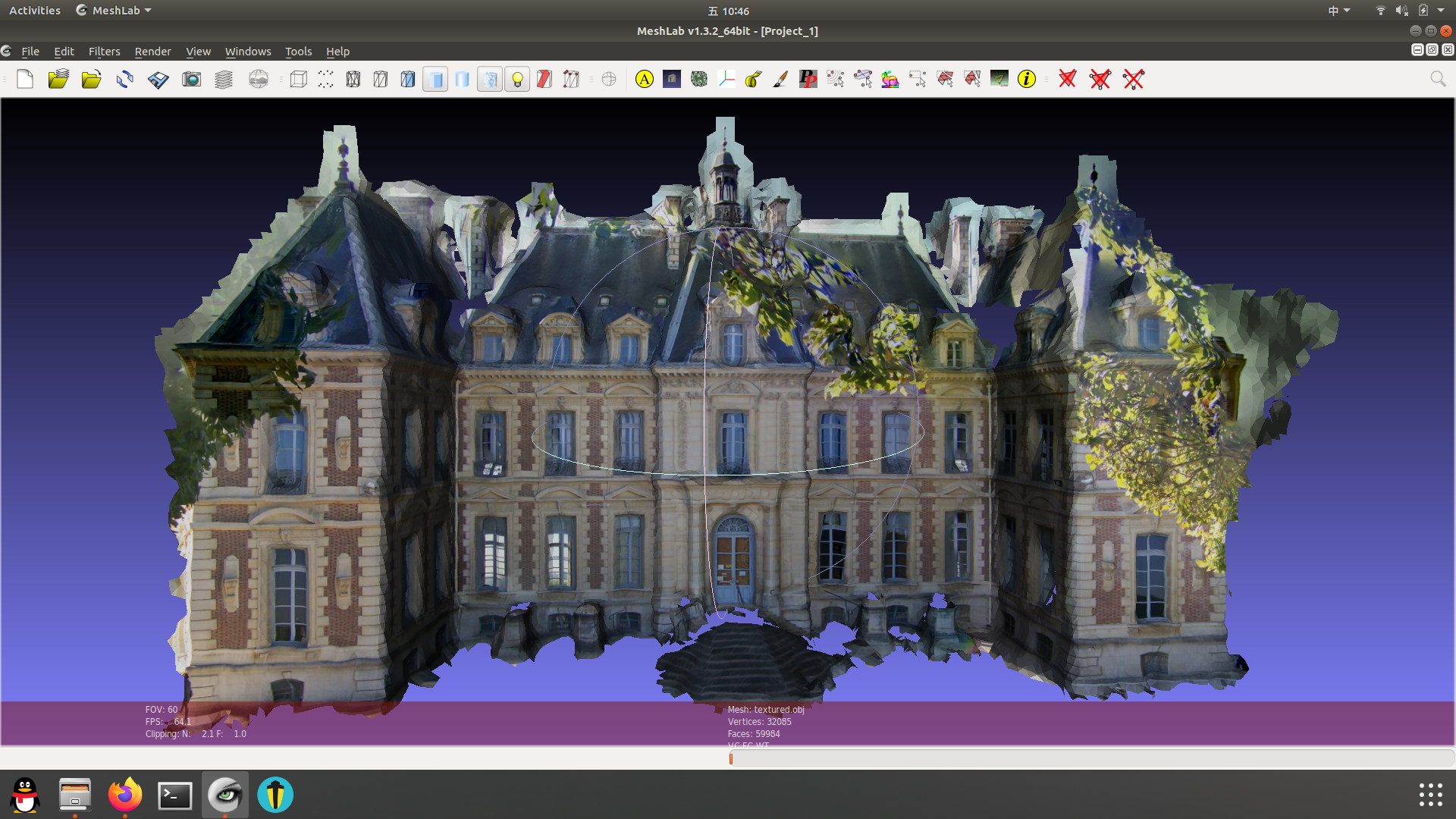Create a new empty project

[x=25, y=79]
